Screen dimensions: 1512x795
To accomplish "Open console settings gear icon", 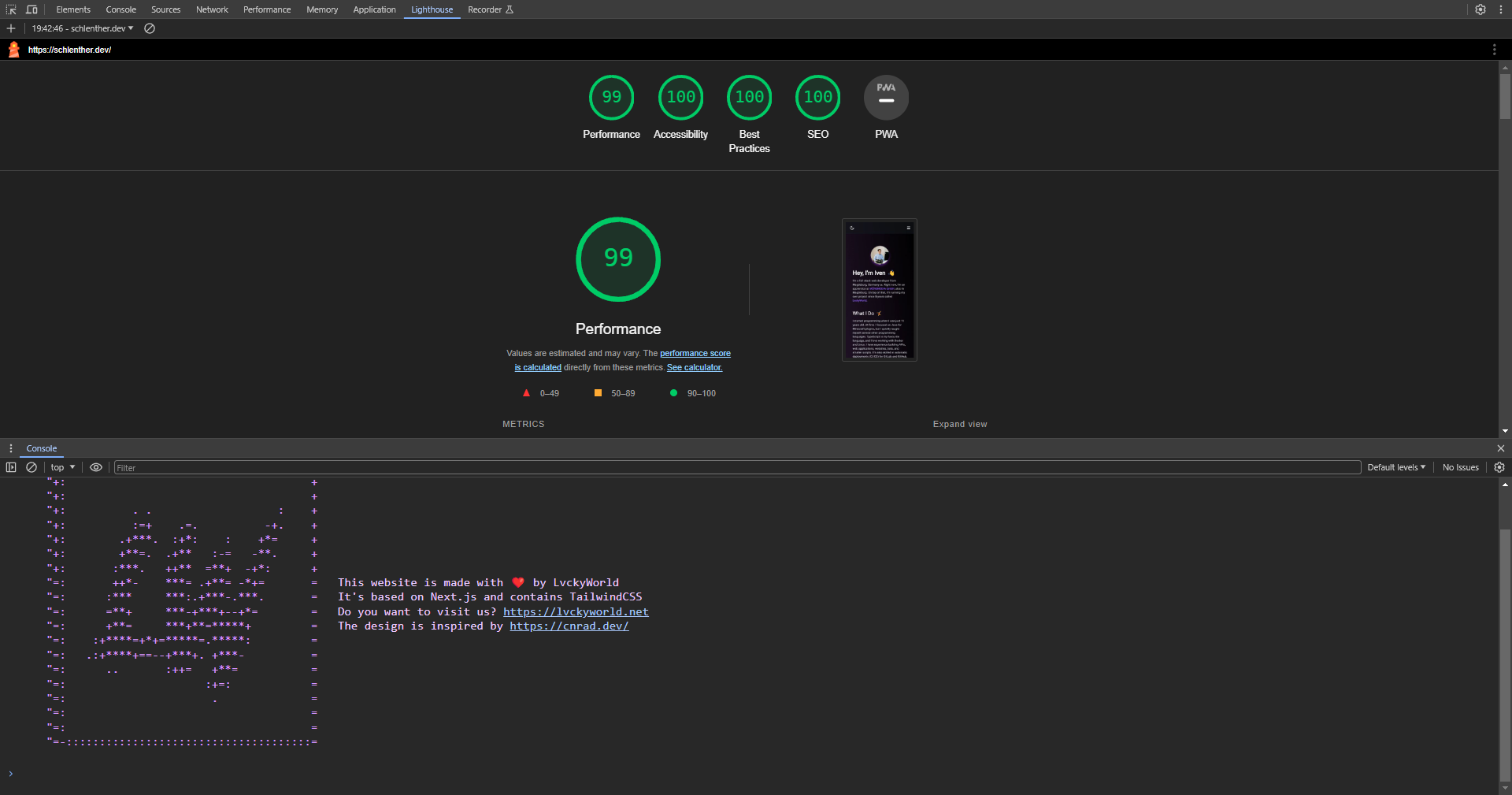I will pyautogui.click(x=1499, y=467).
